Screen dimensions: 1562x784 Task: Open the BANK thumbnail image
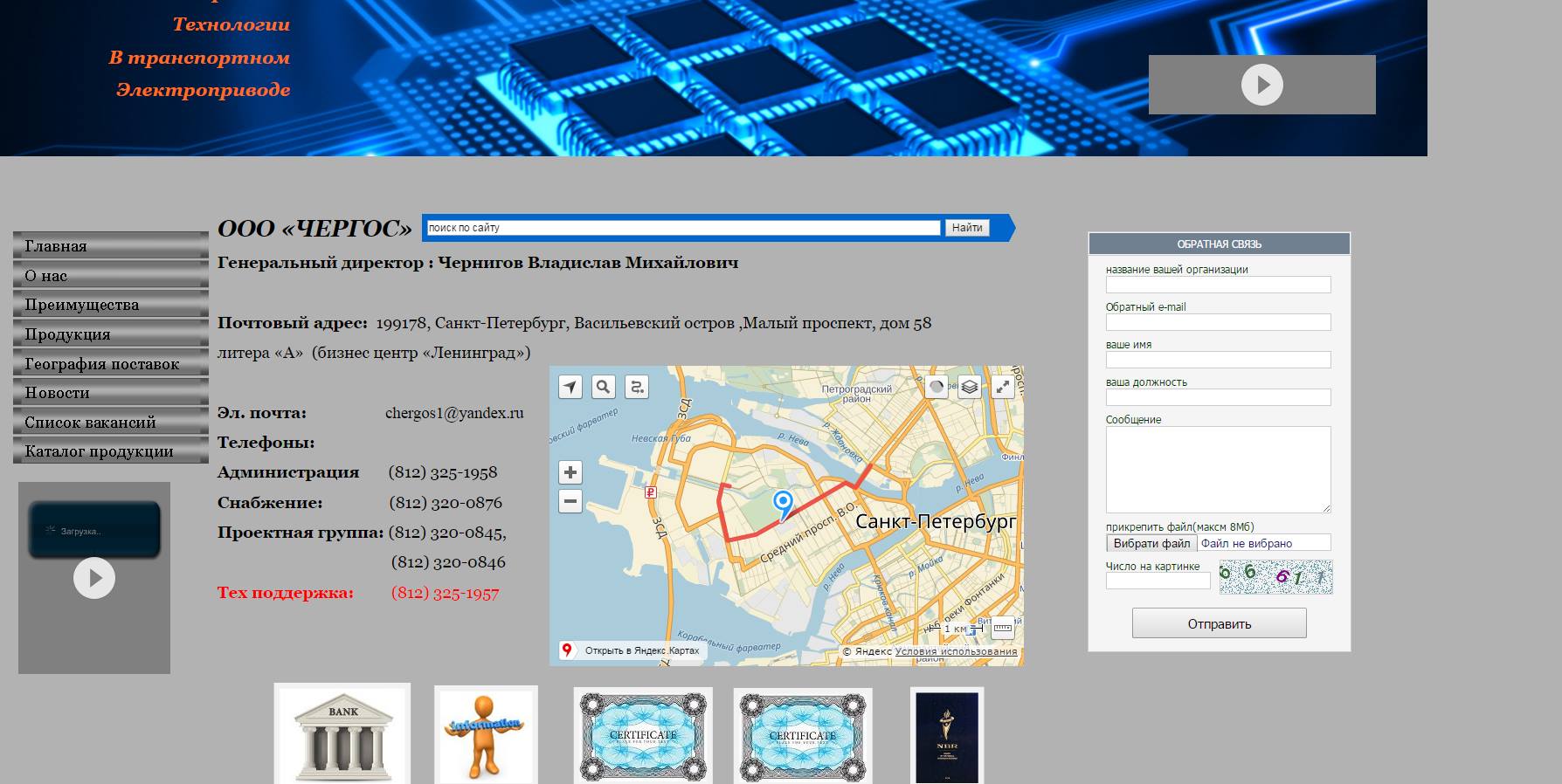coord(342,734)
